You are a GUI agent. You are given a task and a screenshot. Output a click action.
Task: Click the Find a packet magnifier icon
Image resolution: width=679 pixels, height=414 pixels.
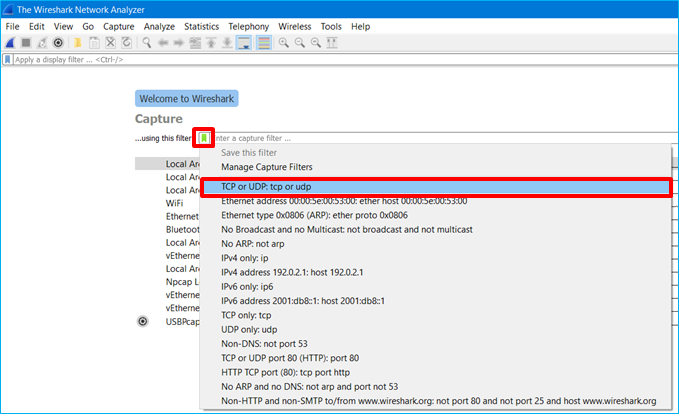pos(147,43)
